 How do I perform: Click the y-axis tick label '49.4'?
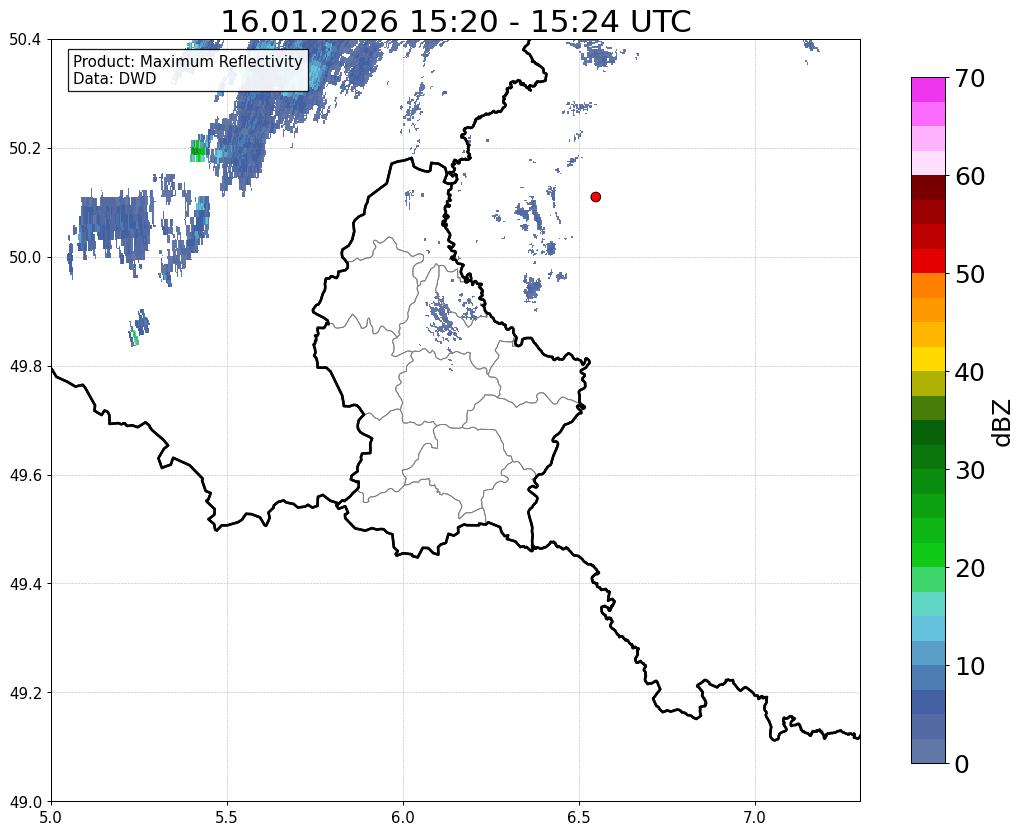coord(25,584)
